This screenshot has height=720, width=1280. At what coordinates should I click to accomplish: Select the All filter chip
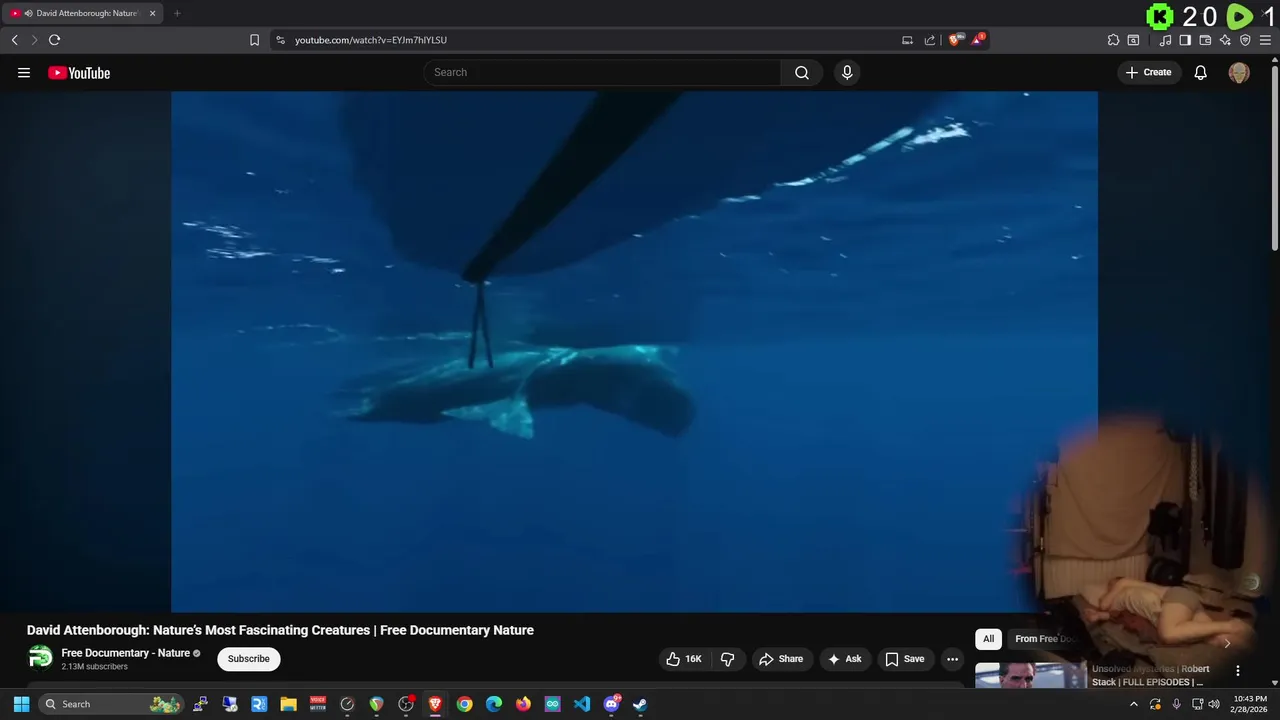tap(988, 639)
